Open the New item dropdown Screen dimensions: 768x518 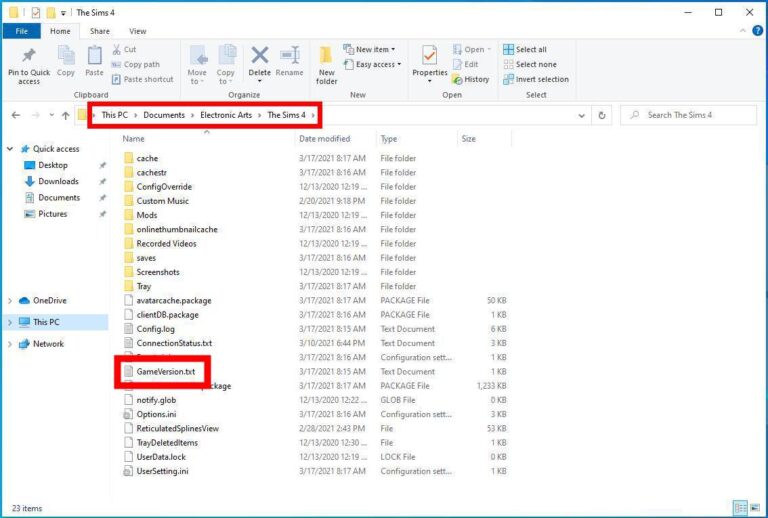[369, 49]
